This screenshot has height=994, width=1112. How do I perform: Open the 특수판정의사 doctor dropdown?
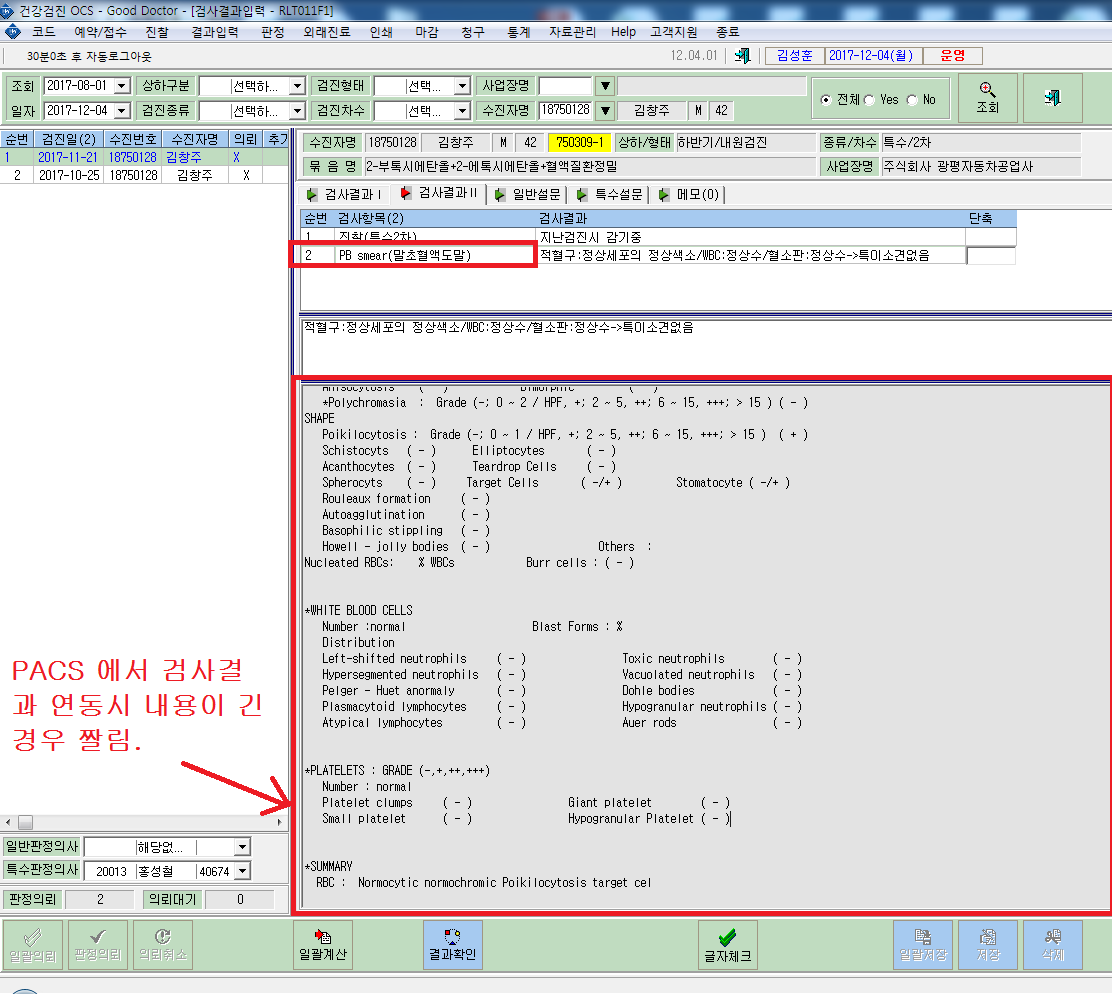pos(243,871)
